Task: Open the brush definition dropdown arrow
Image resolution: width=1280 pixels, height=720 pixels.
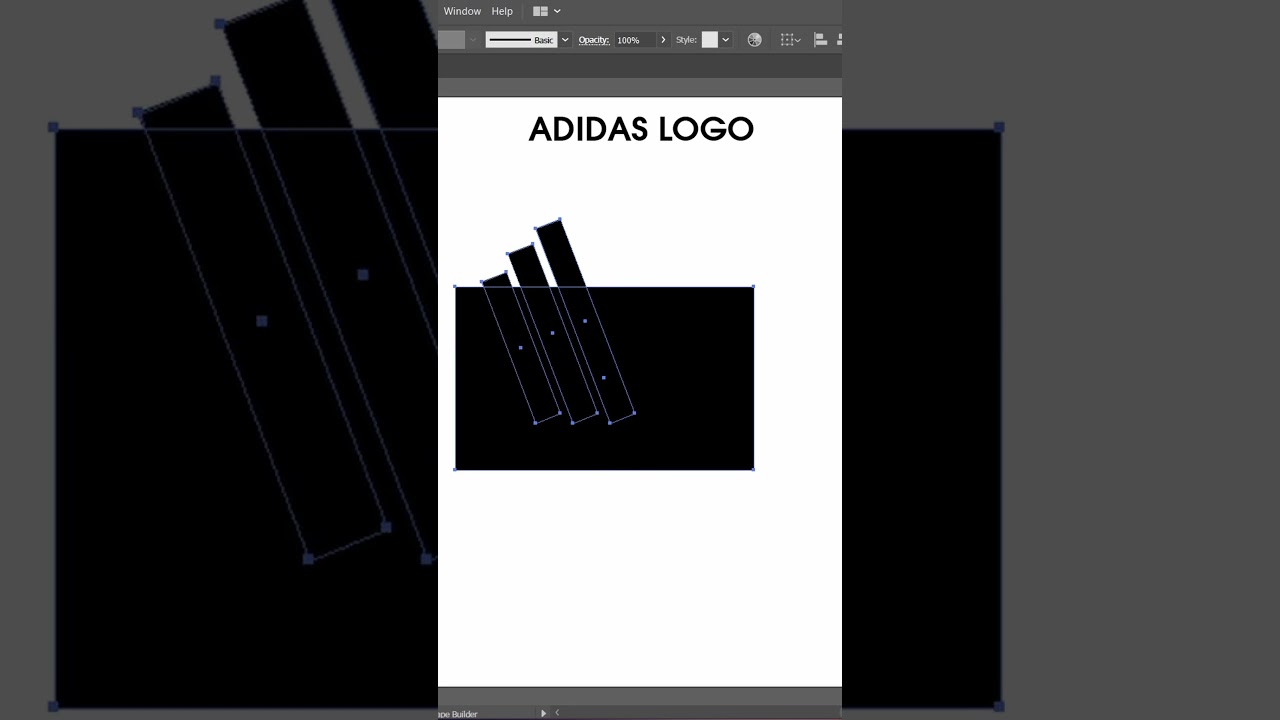Action: coord(565,40)
